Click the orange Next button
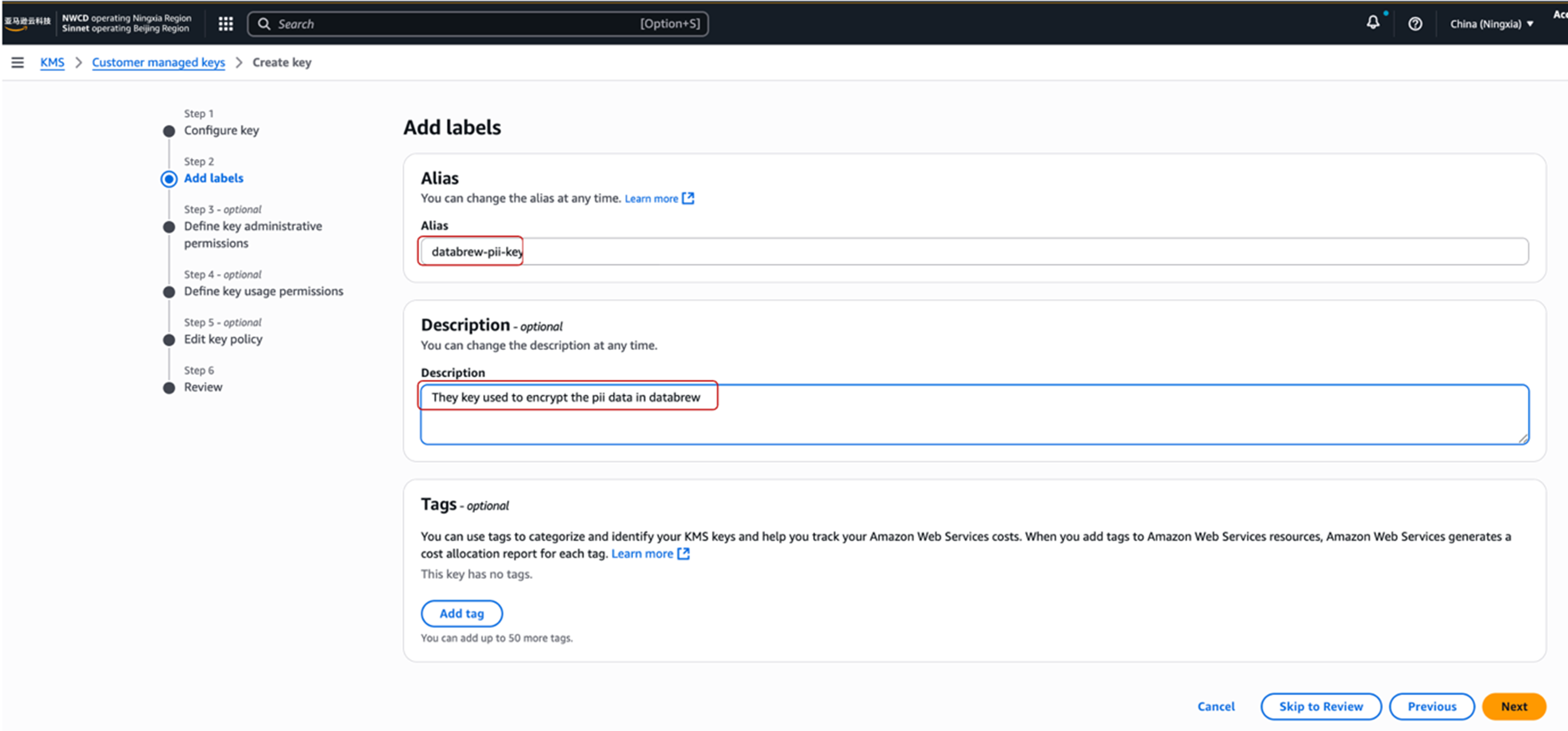This screenshot has width=1568, height=731. [1513, 706]
